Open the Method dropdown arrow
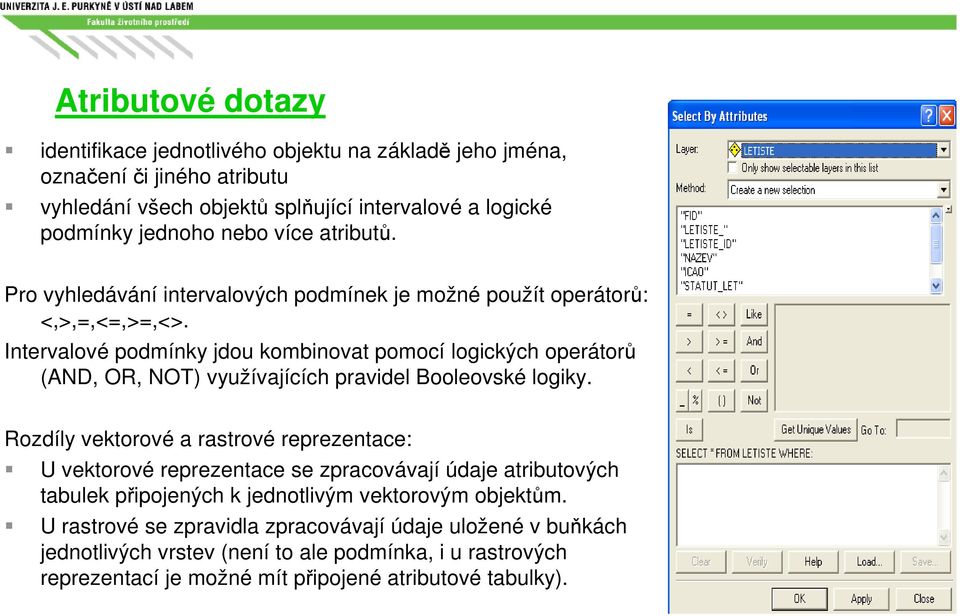This screenshot has width=960, height=616. [943, 190]
